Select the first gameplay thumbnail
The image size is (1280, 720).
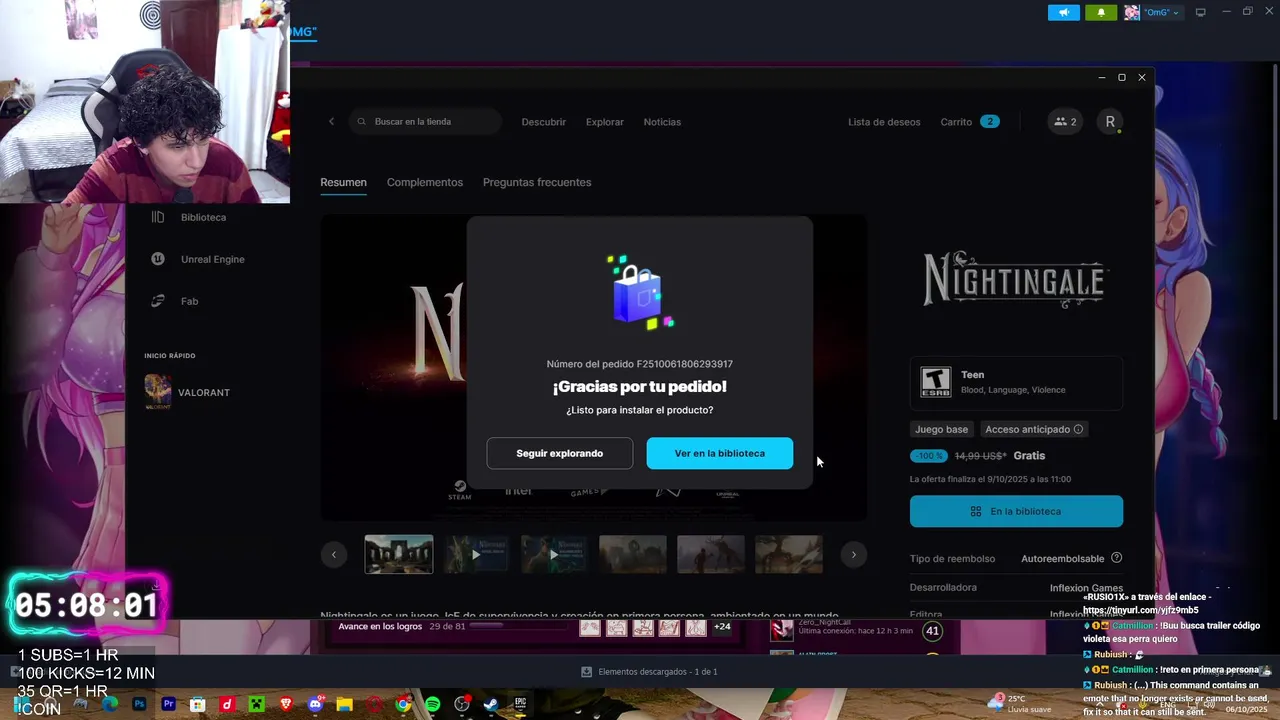pos(399,554)
